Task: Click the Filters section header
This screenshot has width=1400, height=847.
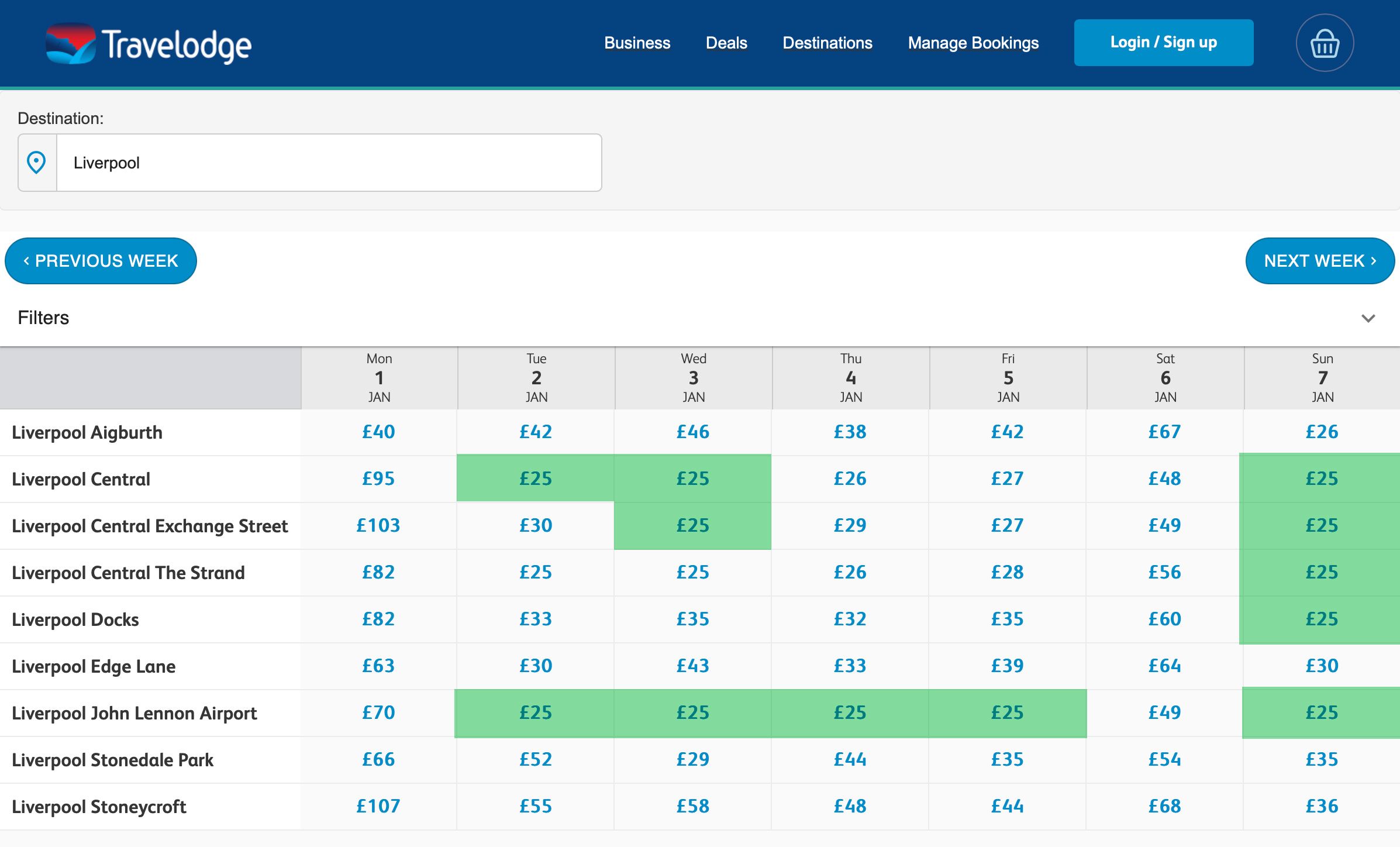Action: [x=44, y=318]
